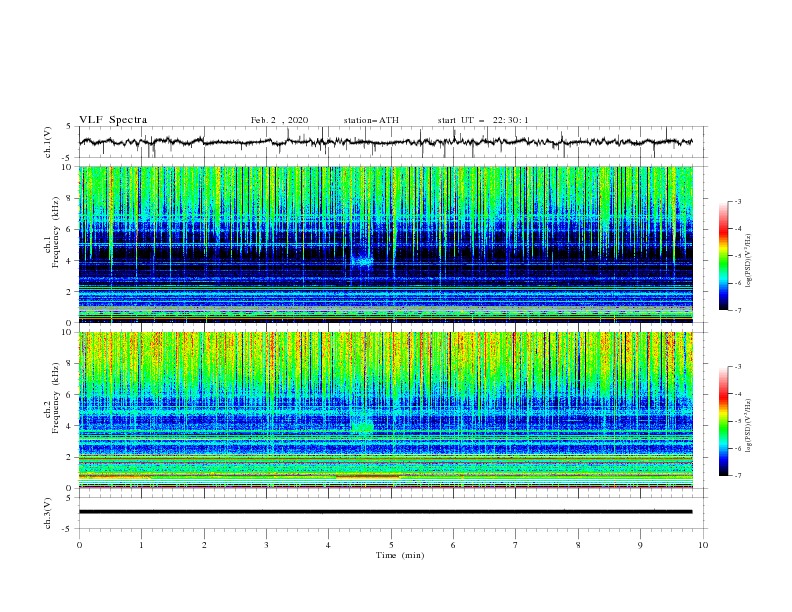Click the "Time (min)" axis title
The width and height of the screenshot is (792, 612).
[400, 555]
